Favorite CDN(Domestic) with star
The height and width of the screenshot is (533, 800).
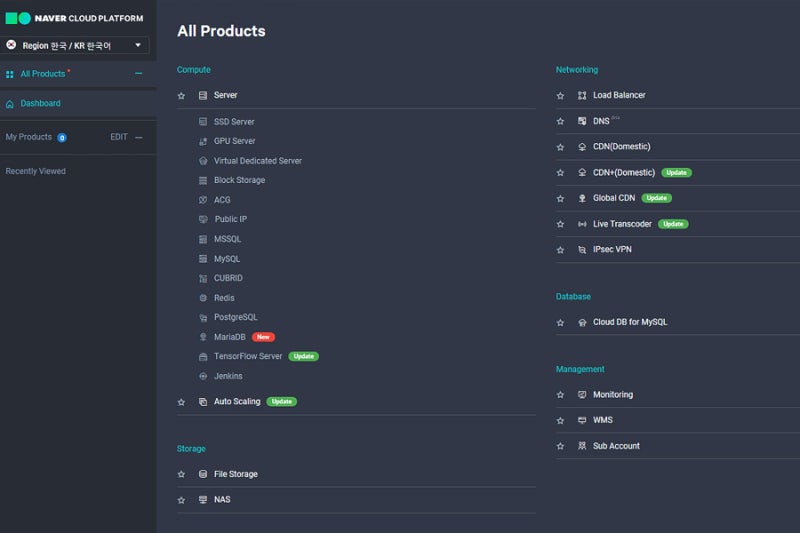[560, 147]
